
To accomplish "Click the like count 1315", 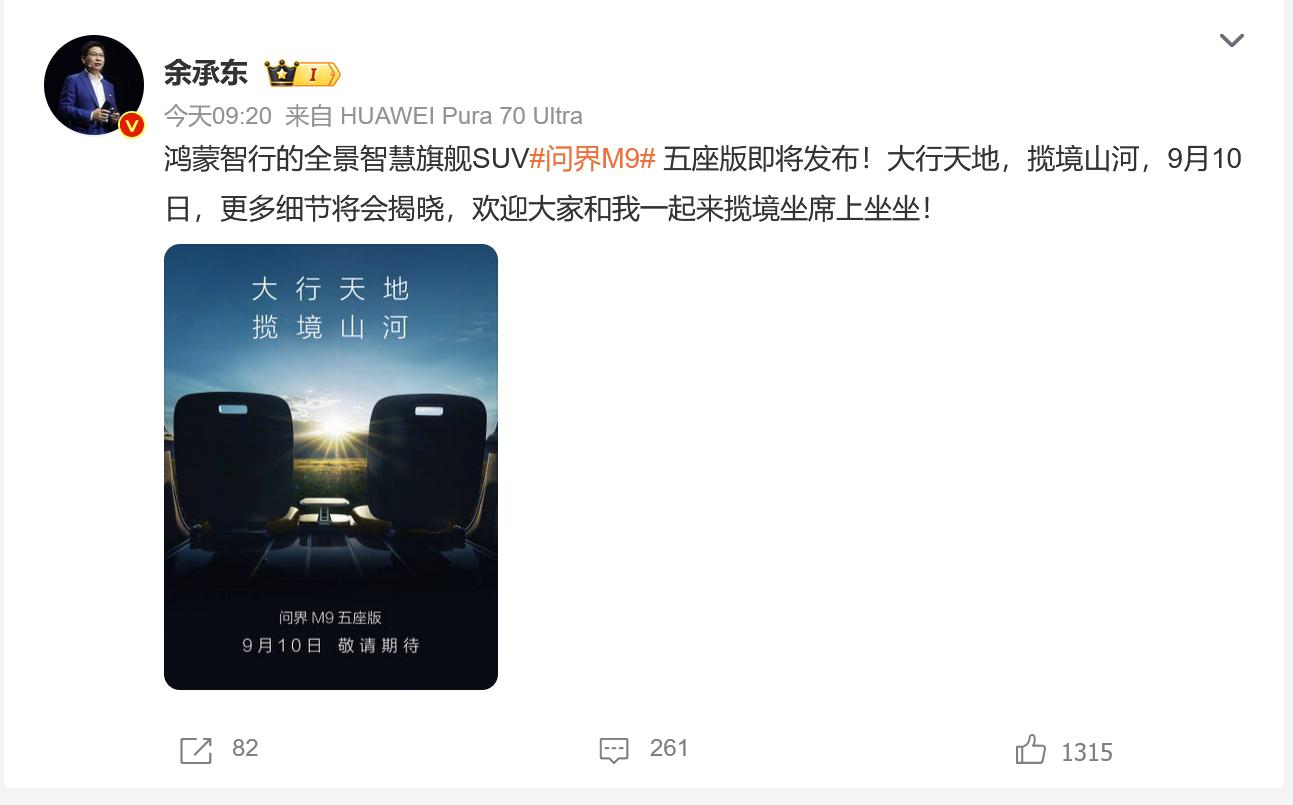I will point(1087,752).
